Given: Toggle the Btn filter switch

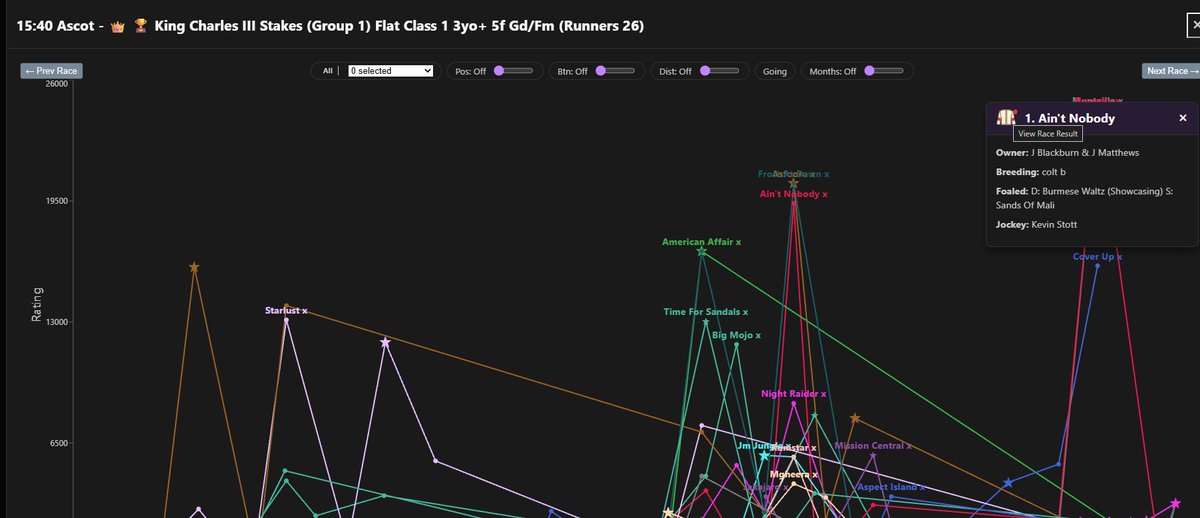Looking at the screenshot, I should 616,71.
